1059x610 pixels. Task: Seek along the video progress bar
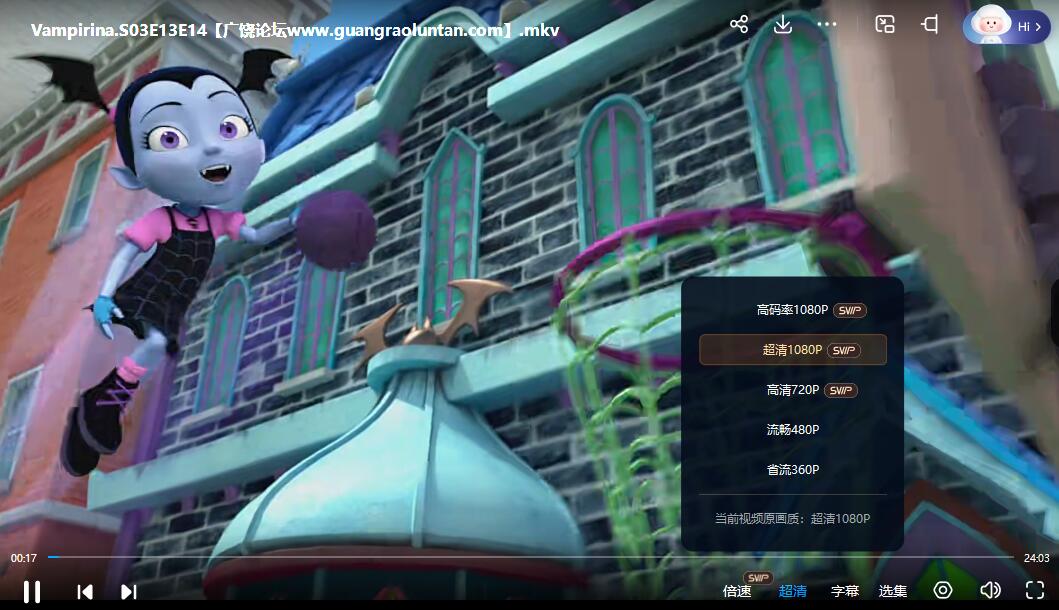pos(531,557)
